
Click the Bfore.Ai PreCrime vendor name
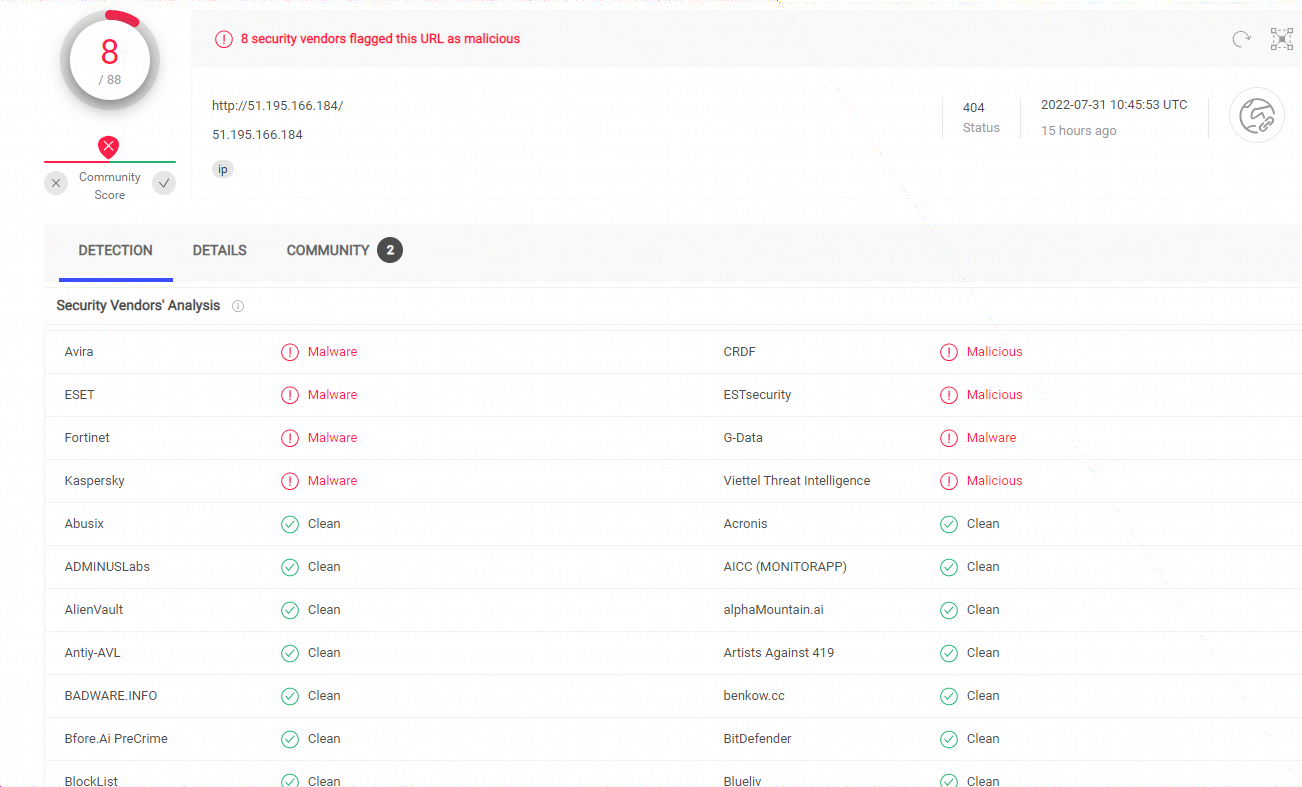click(116, 739)
